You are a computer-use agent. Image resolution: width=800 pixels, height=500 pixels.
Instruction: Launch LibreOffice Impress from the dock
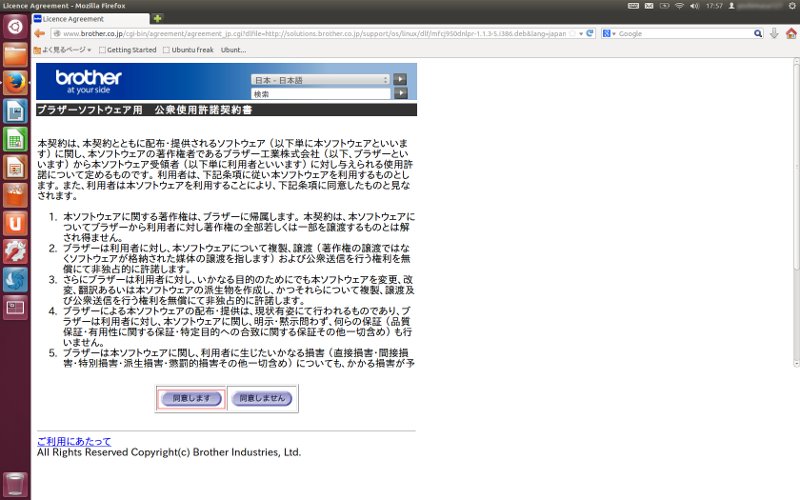tap(15, 167)
